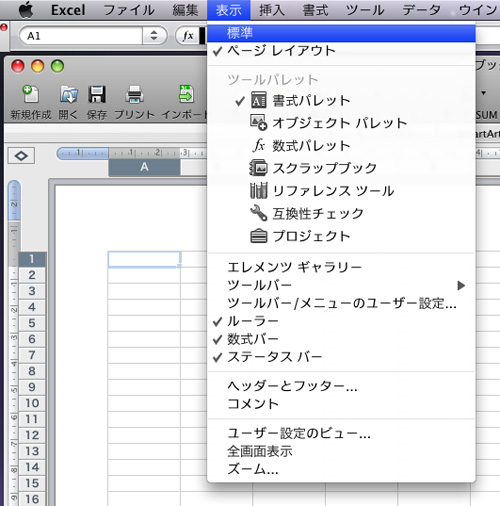Open the ツール menu
Screen dimensions: 500x506
(365, 10)
